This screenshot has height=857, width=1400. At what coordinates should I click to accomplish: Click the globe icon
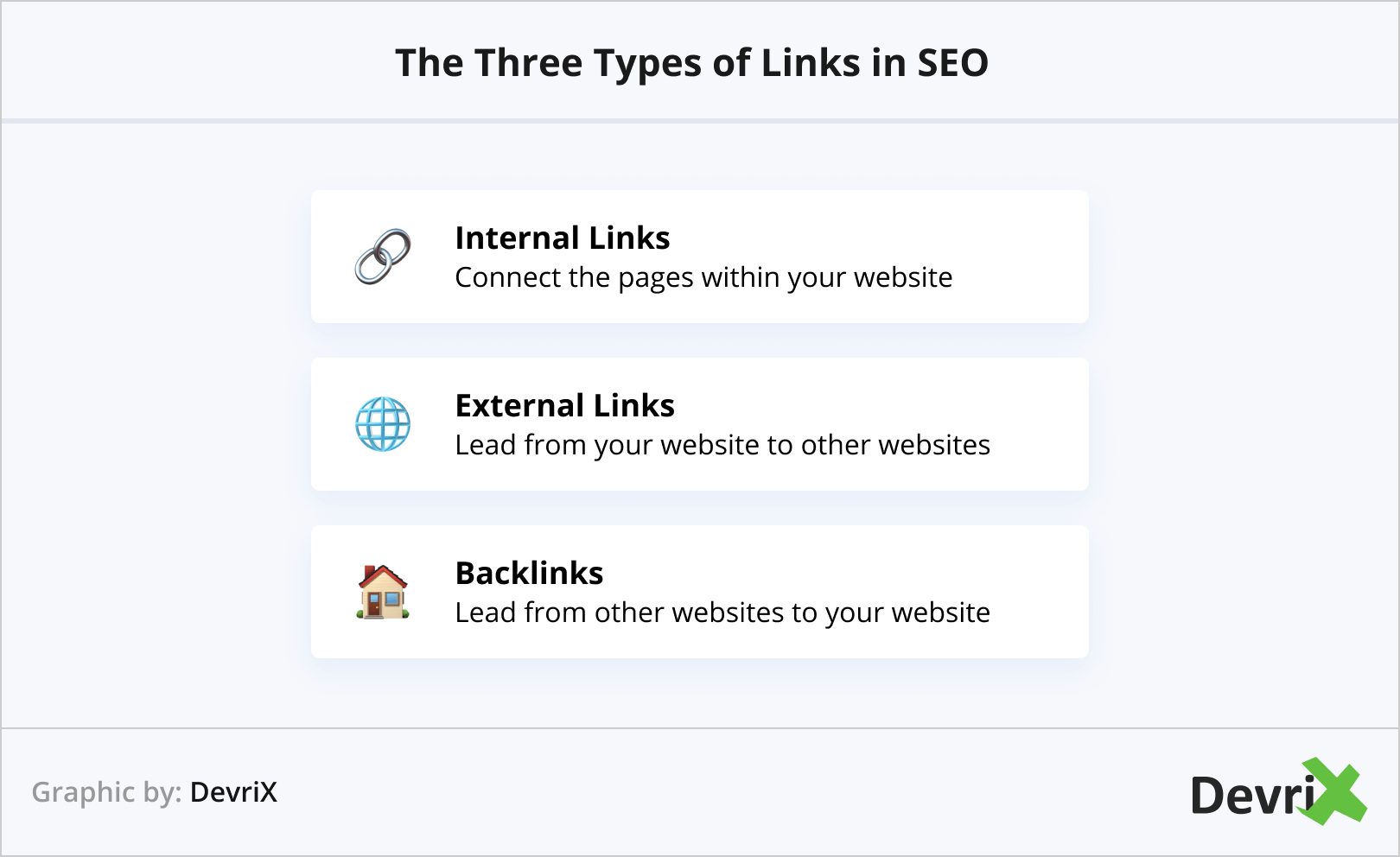click(x=383, y=424)
